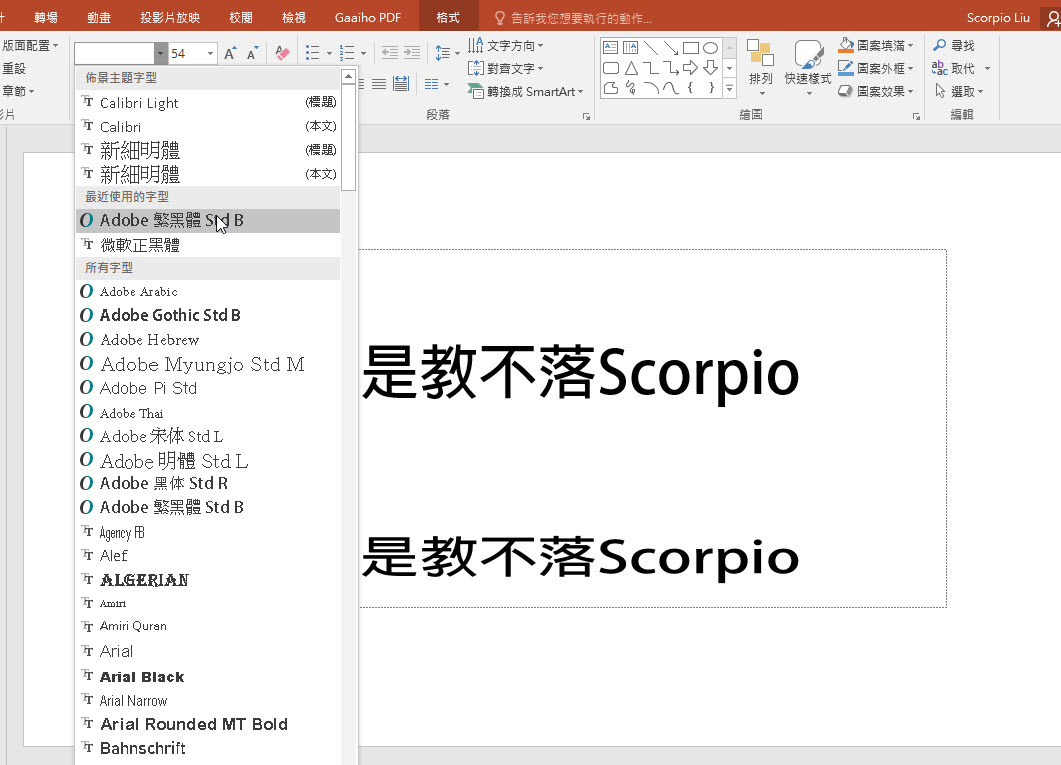Open the 圖案填滿 shape fill dropdown
Screen dimensions: 1061x765
910,46
